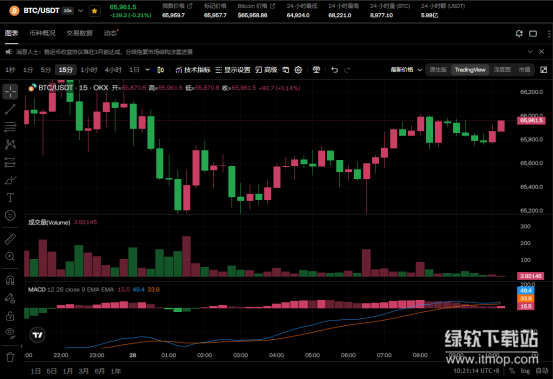Switch to TradingView chart mode
The image size is (553, 379).
click(x=470, y=70)
